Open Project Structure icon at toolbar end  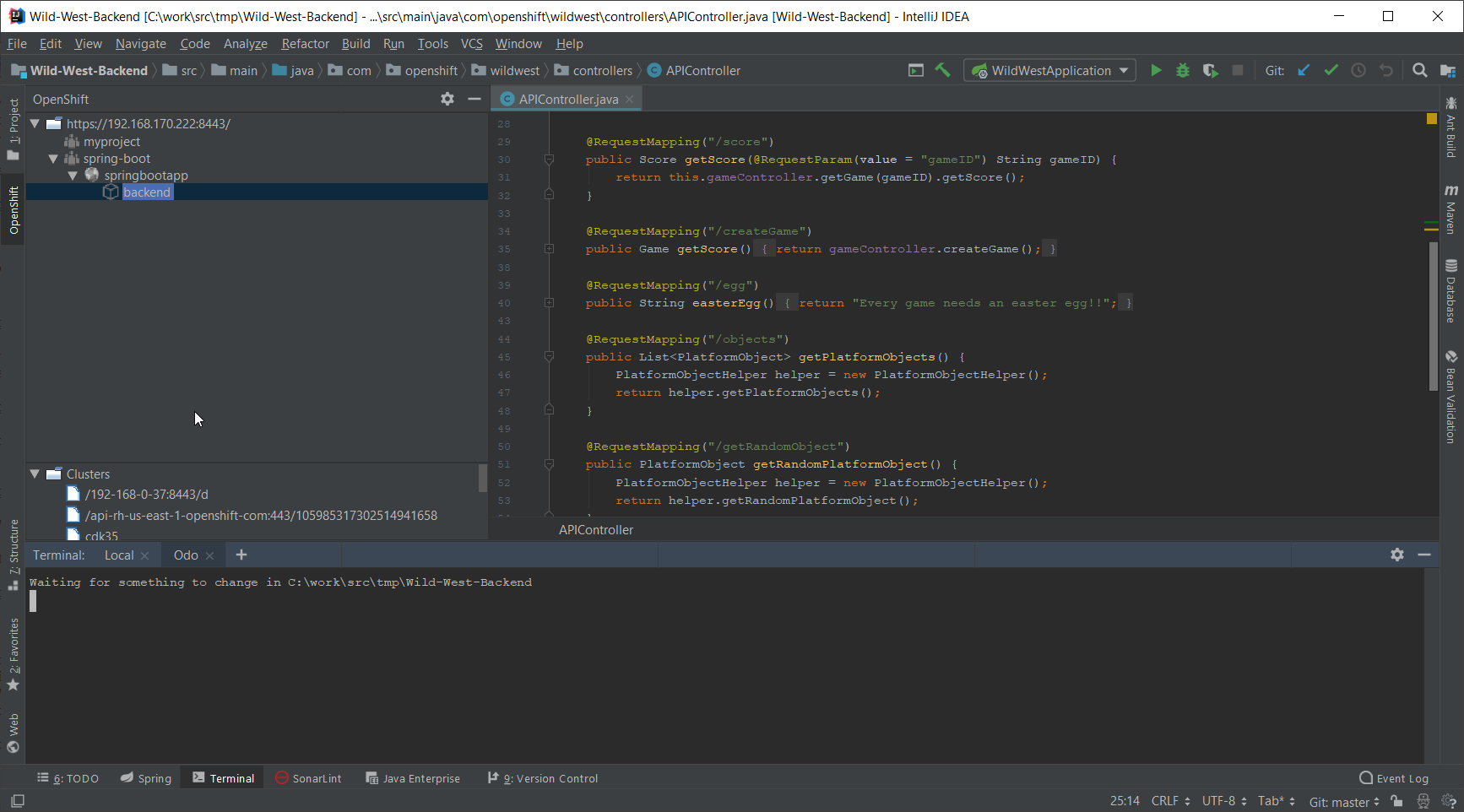pos(1447,71)
